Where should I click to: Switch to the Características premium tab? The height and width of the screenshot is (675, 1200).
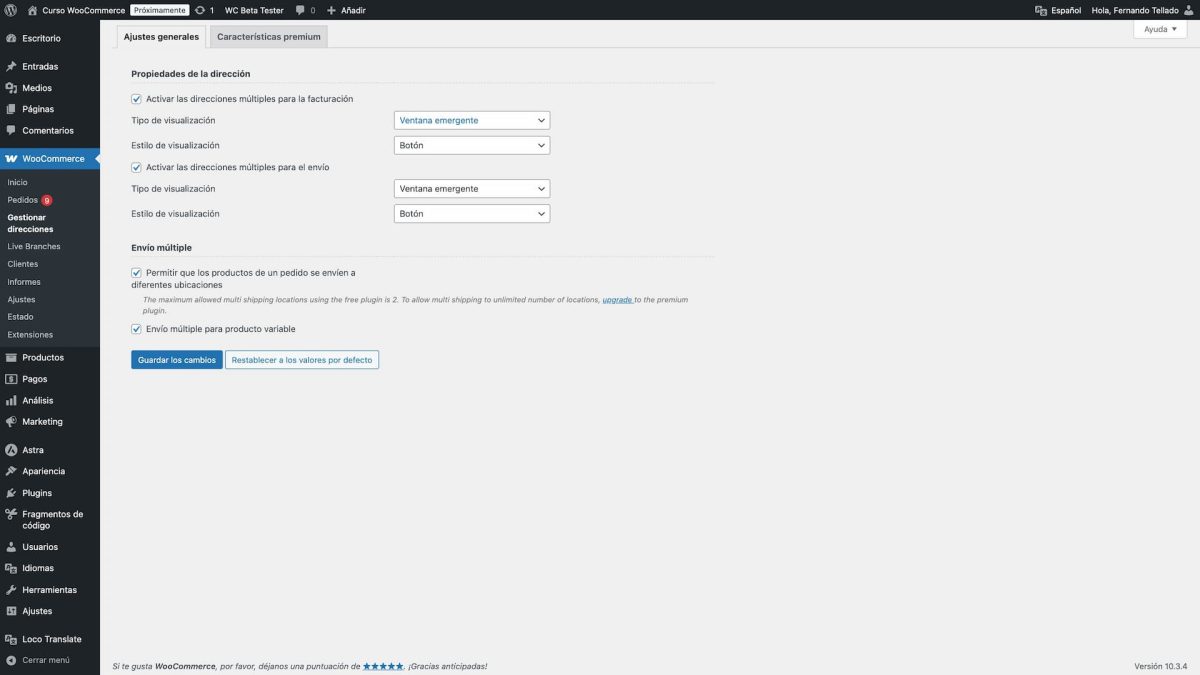point(268,36)
